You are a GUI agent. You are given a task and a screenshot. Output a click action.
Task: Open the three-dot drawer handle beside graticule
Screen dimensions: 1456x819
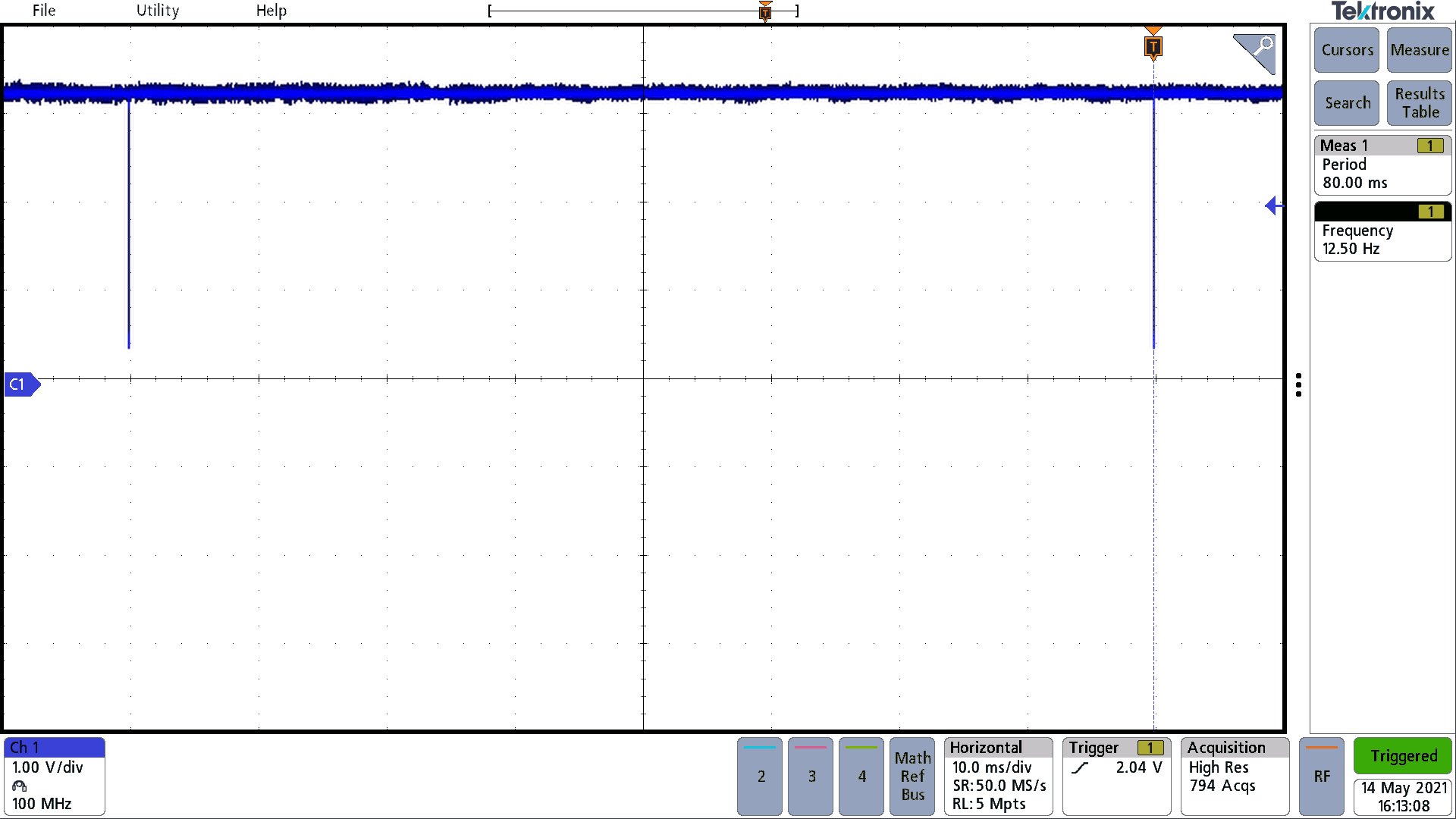[x=1298, y=384]
